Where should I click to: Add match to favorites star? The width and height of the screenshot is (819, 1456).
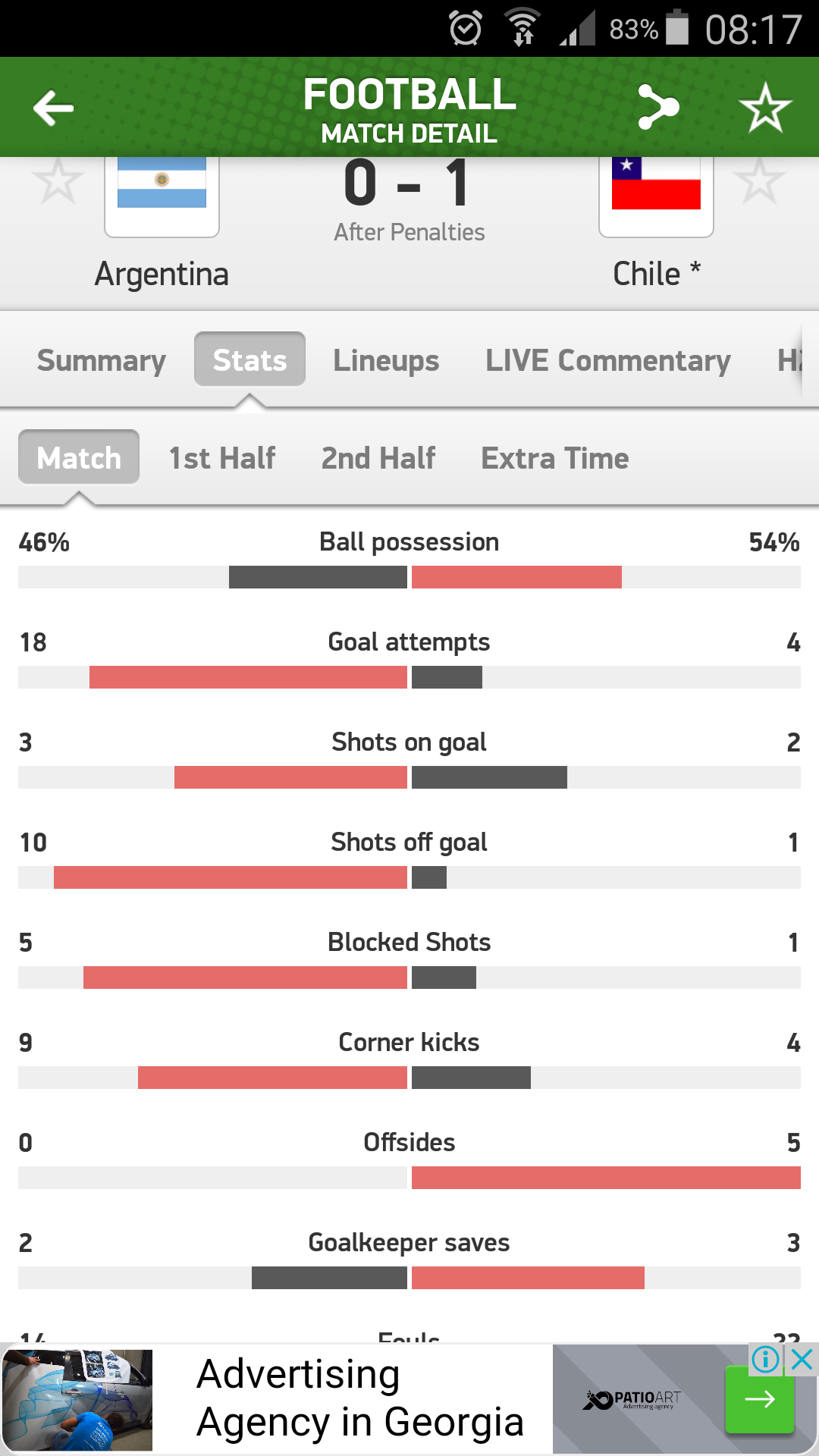765,108
